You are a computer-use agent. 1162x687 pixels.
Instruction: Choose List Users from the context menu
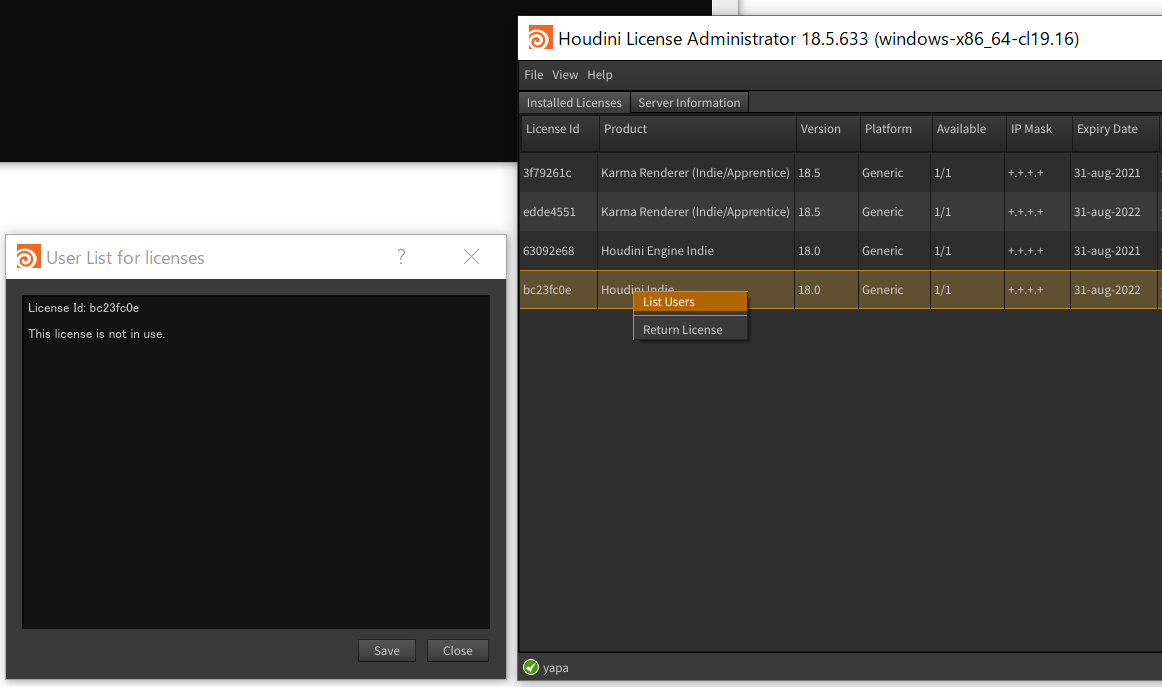pos(690,302)
